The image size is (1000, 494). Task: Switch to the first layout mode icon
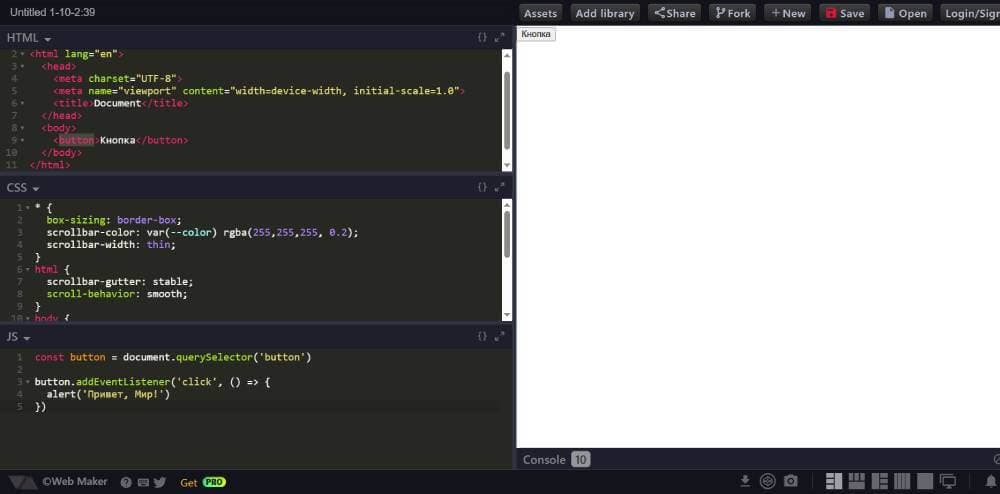coord(833,481)
